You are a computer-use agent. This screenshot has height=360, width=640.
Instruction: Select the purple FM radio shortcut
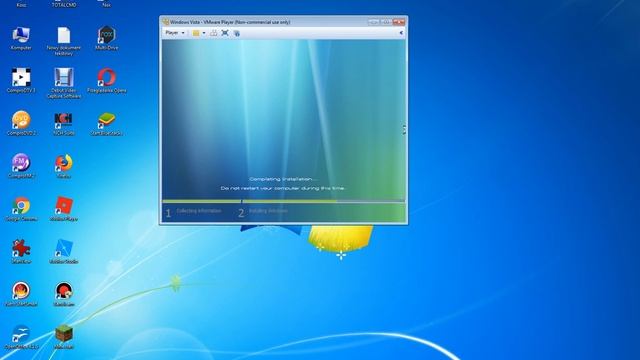point(21,166)
